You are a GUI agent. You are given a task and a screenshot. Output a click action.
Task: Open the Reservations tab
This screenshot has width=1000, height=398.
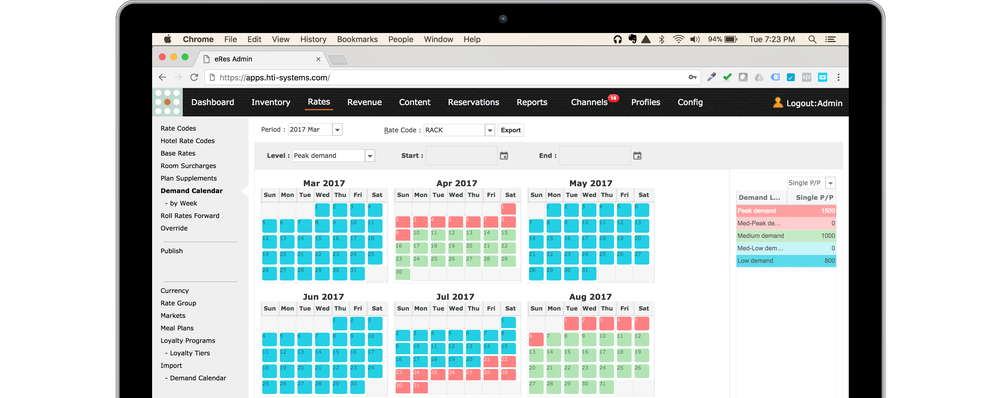click(x=473, y=102)
